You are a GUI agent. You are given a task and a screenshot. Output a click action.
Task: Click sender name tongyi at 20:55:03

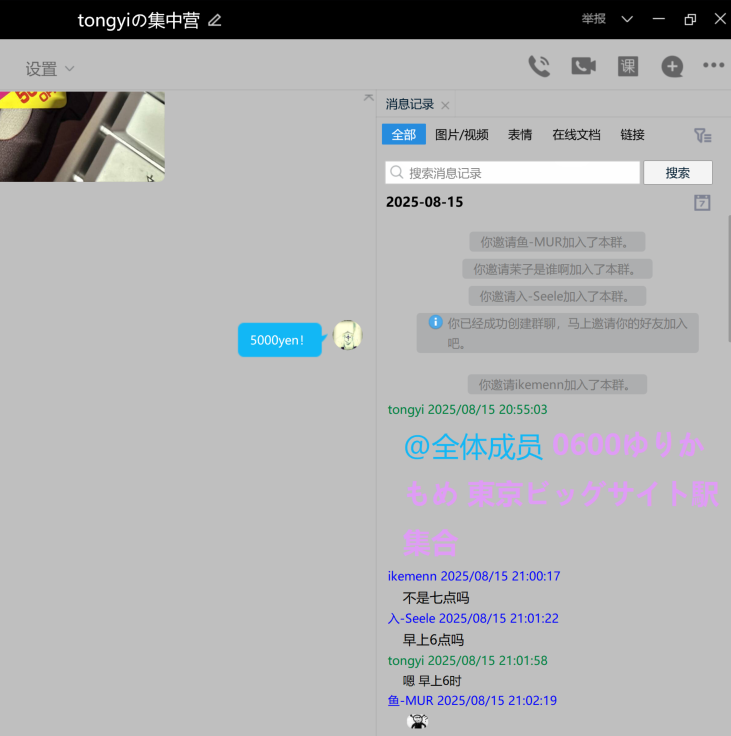pyautogui.click(x=406, y=410)
